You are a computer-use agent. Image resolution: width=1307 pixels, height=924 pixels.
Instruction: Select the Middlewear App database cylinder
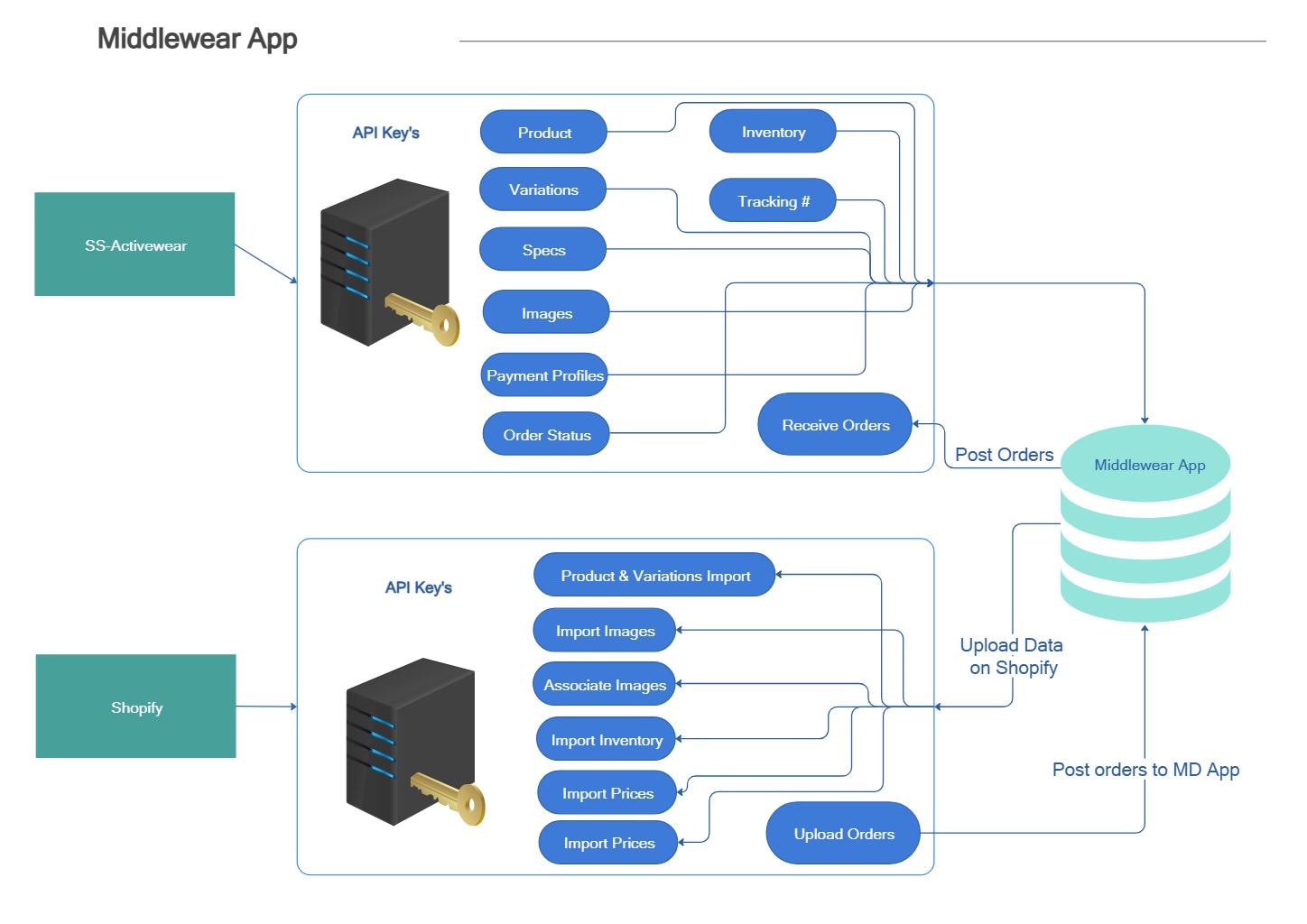coord(1145,523)
